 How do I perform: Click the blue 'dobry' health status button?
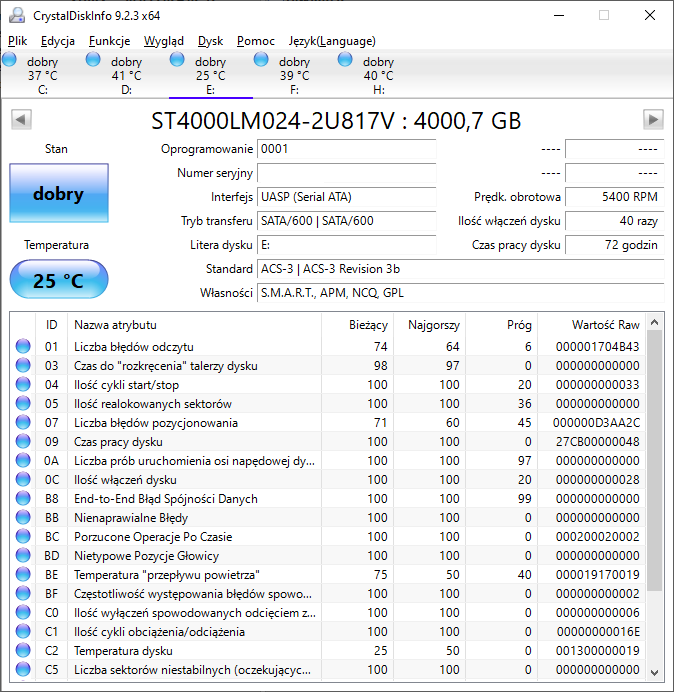59,193
